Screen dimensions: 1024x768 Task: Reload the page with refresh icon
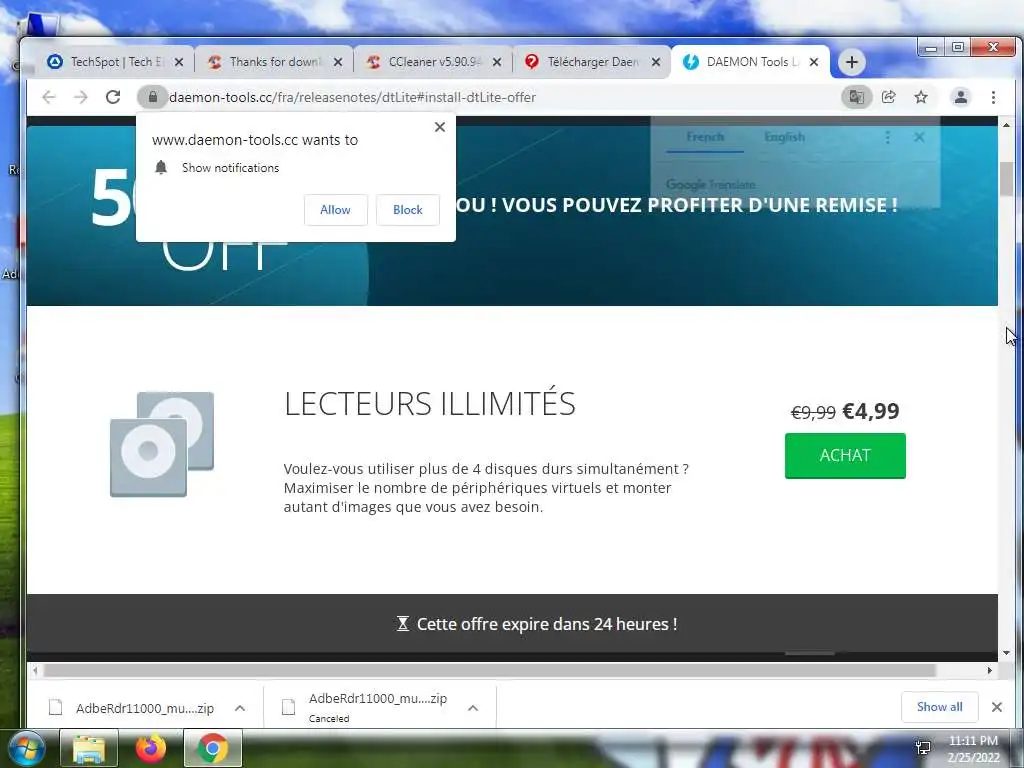click(x=113, y=97)
